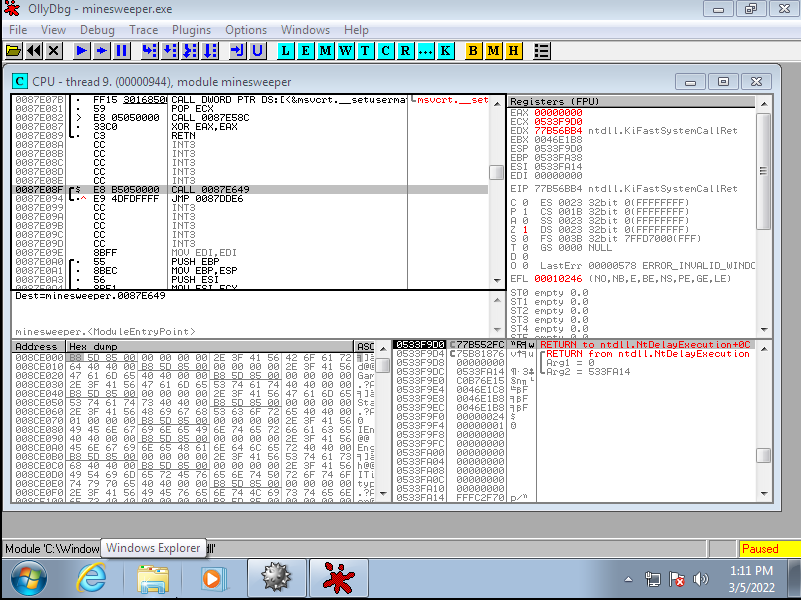The image size is (801, 600).
Task: Select the P flag value in registers
Action: (x=525, y=212)
